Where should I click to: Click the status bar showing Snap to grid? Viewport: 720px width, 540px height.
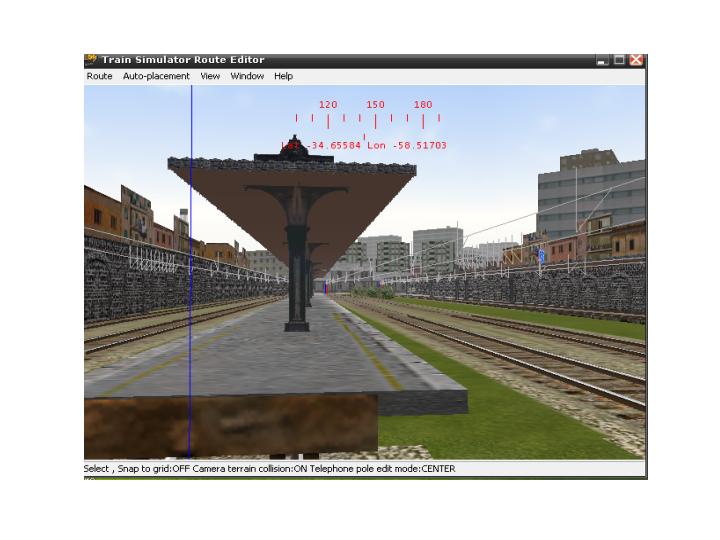point(270,468)
